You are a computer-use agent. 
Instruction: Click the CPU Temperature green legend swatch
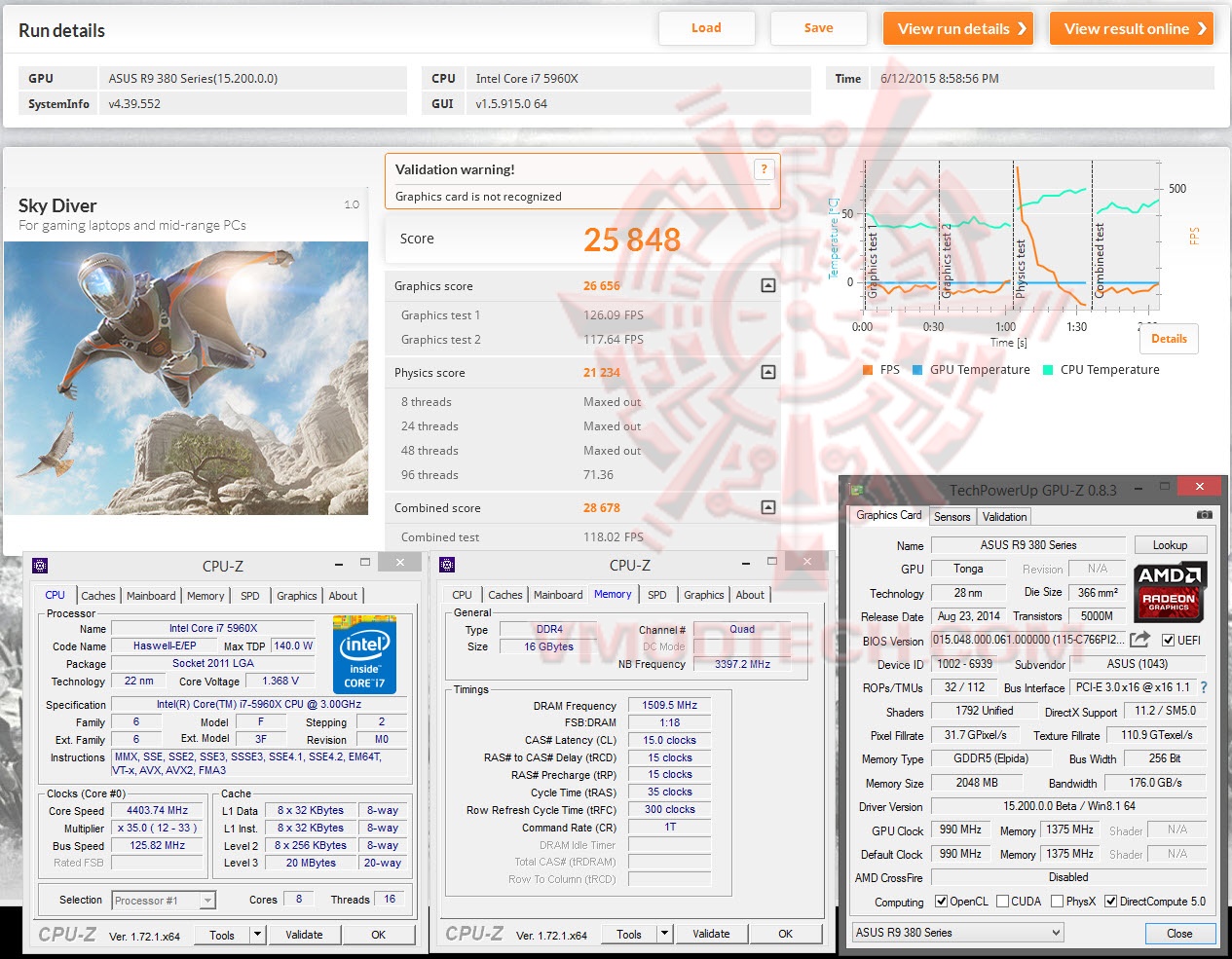point(1048,370)
